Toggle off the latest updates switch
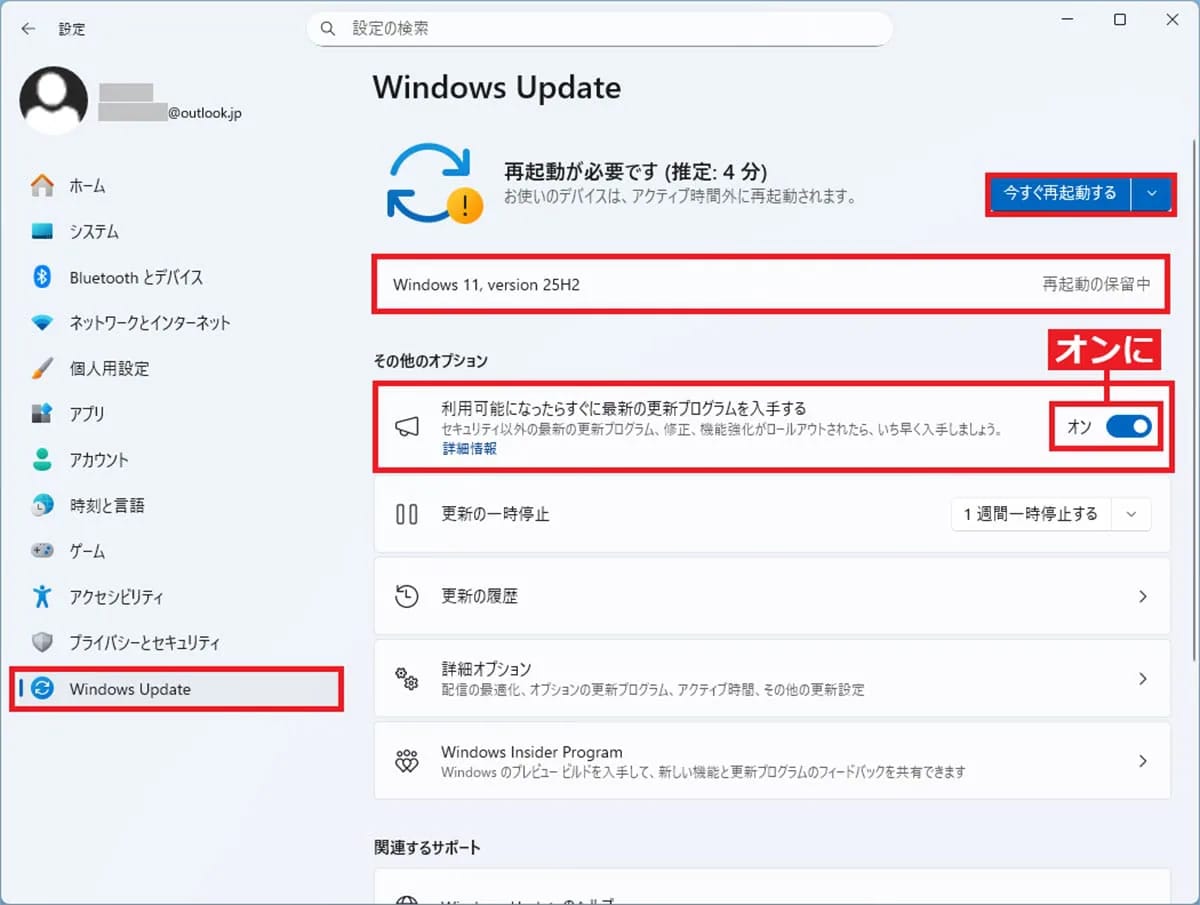This screenshot has height=905, width=1200. point(1128,427)
